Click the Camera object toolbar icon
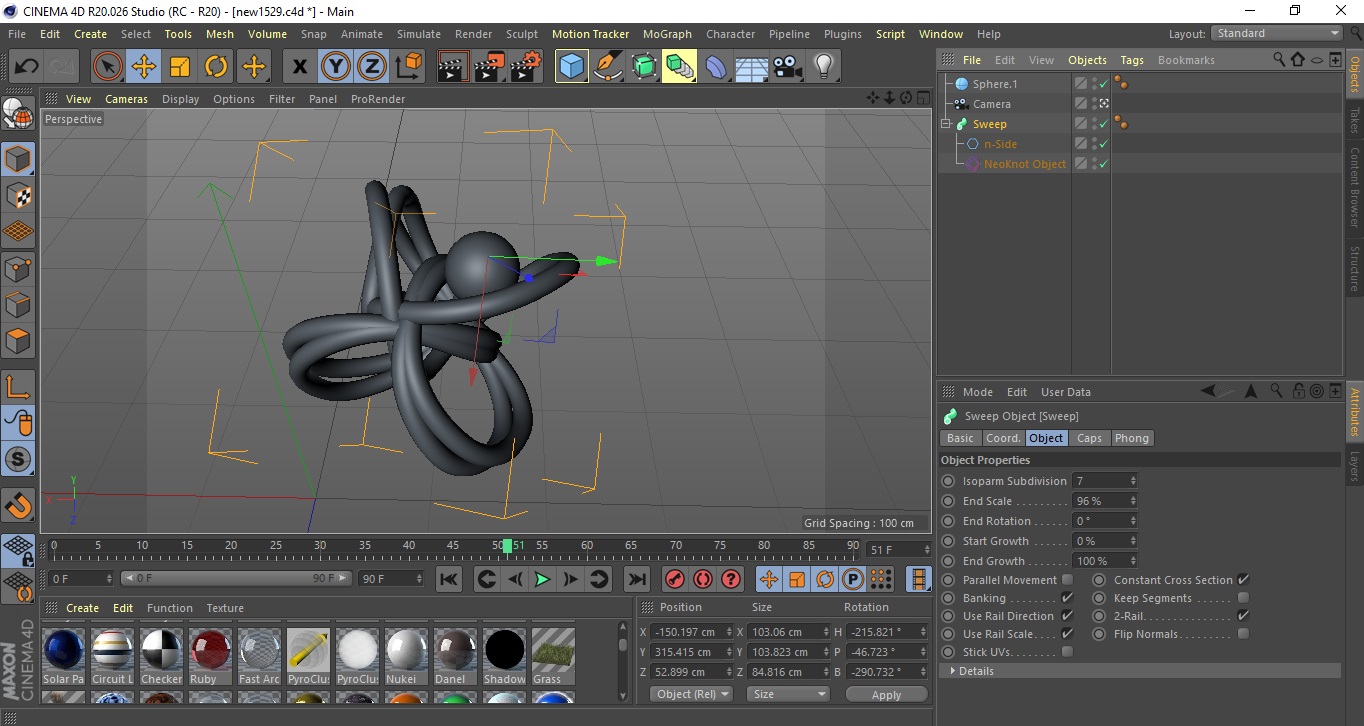Viewport: 1364px width, 726px height. pyautogui.click(x=788, y=67)
